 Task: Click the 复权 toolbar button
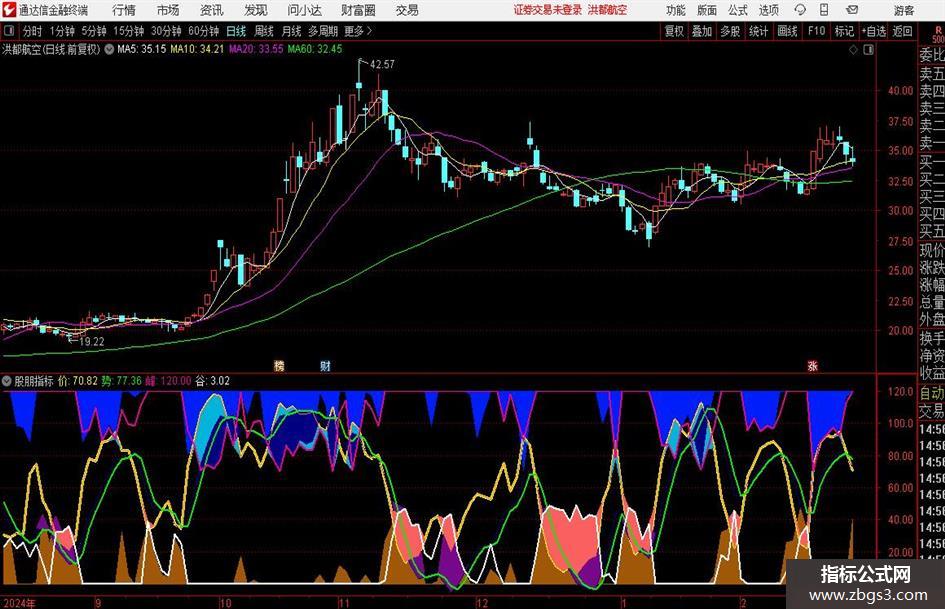[x=674, y=31]
